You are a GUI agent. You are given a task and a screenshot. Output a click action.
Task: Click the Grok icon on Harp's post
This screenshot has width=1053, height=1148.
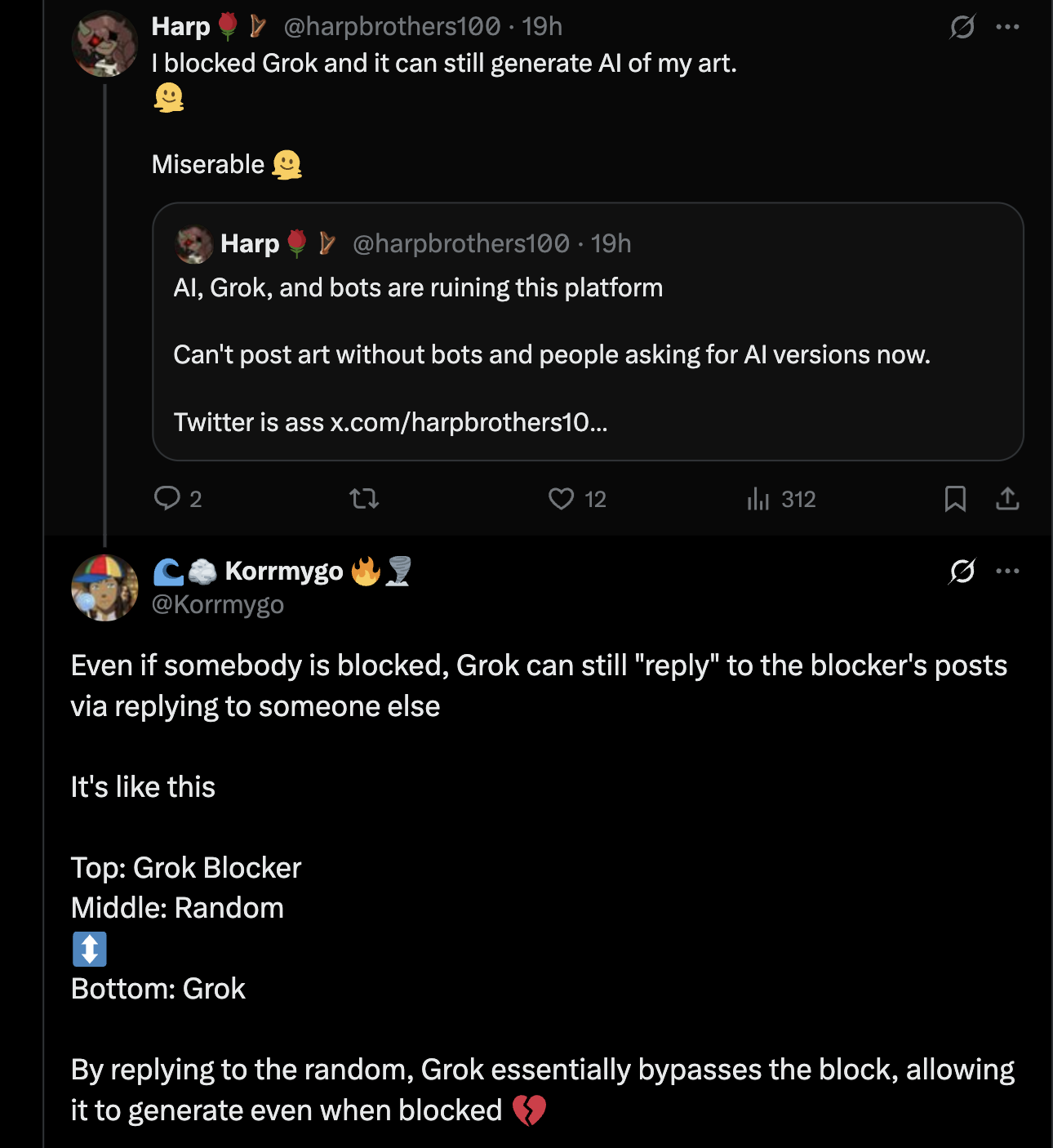pos(962,27)
